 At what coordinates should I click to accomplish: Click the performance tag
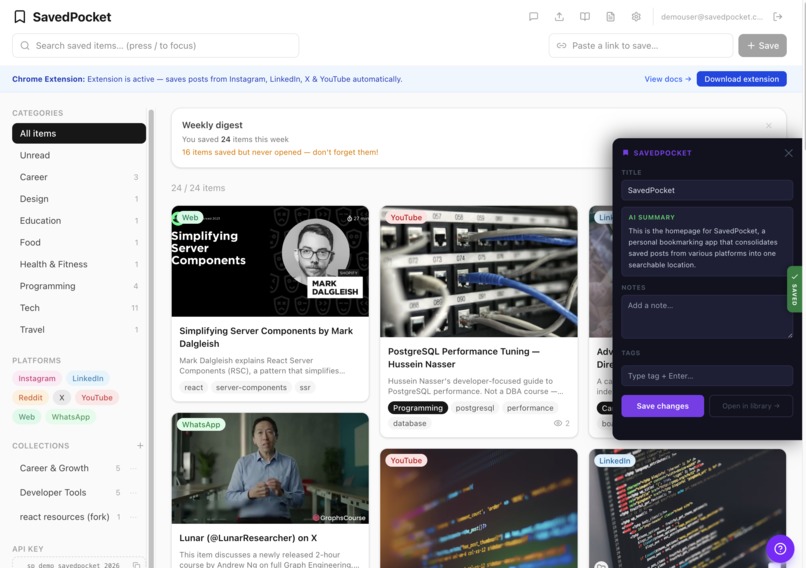coord(530,408)
